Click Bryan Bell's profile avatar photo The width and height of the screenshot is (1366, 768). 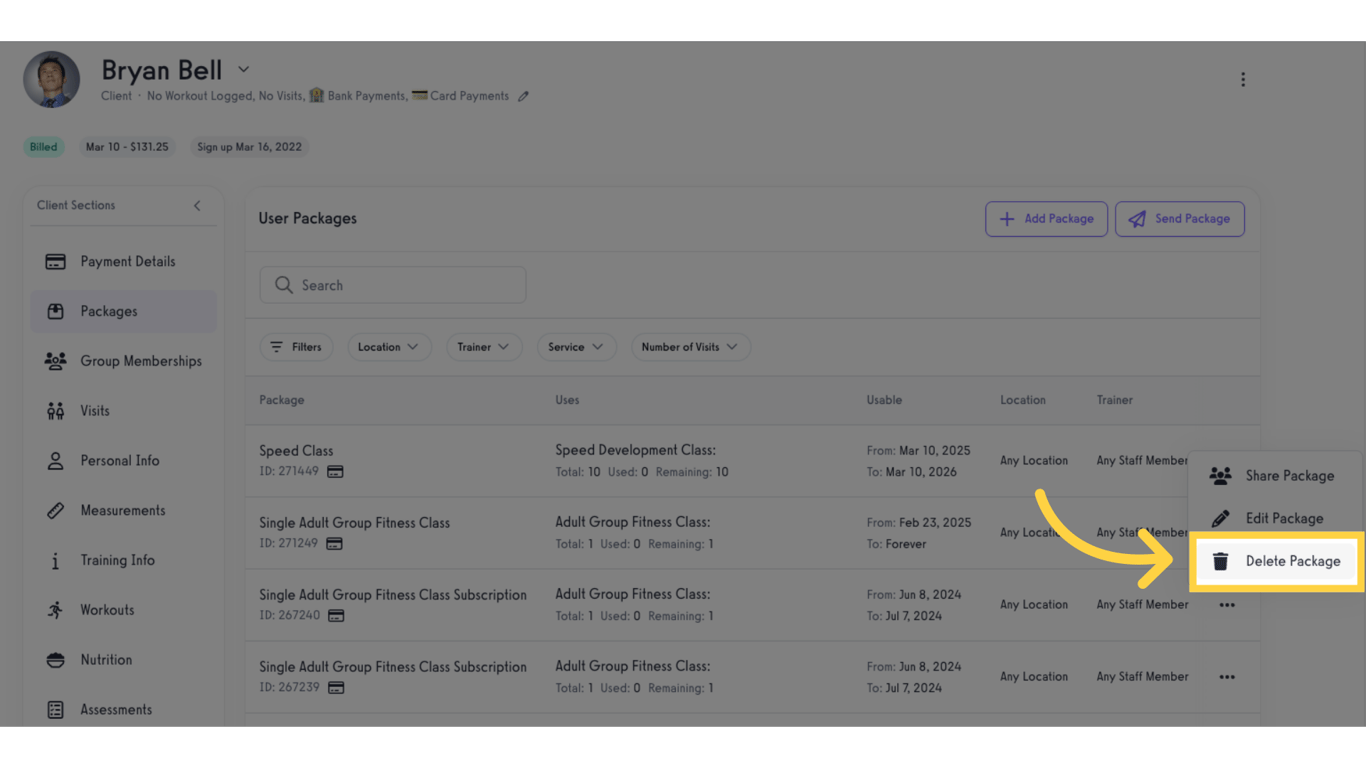52,79
